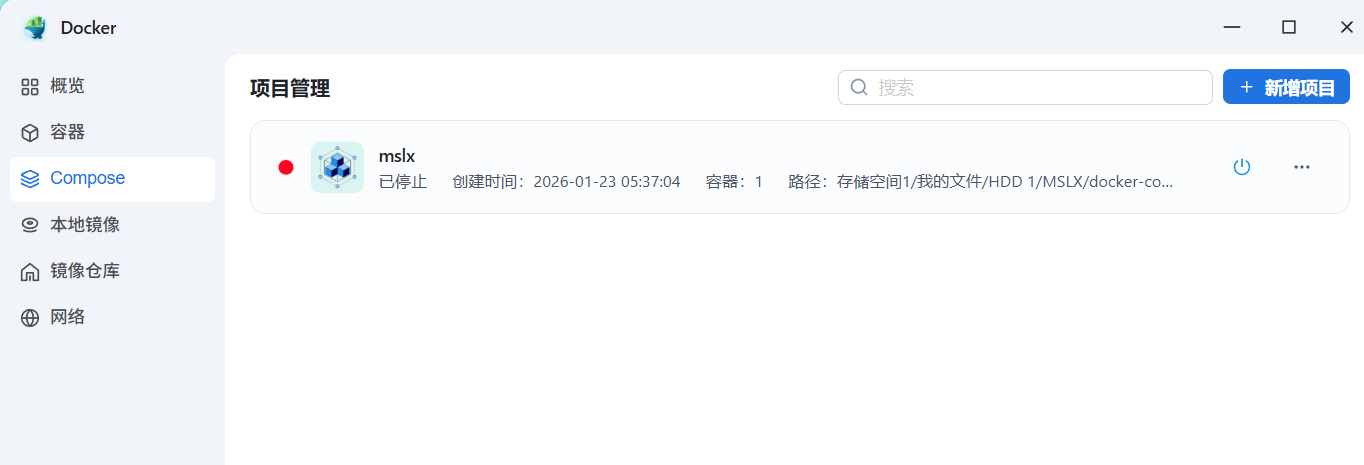Click the 镜像仓库 house icon

click(x=30, y=272)
